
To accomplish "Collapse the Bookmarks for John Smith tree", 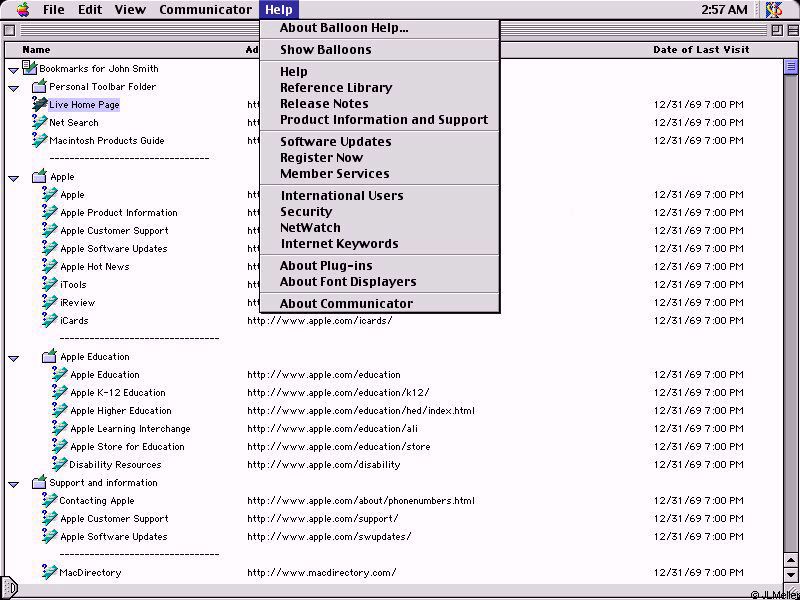I will click(x=13, y=70).
